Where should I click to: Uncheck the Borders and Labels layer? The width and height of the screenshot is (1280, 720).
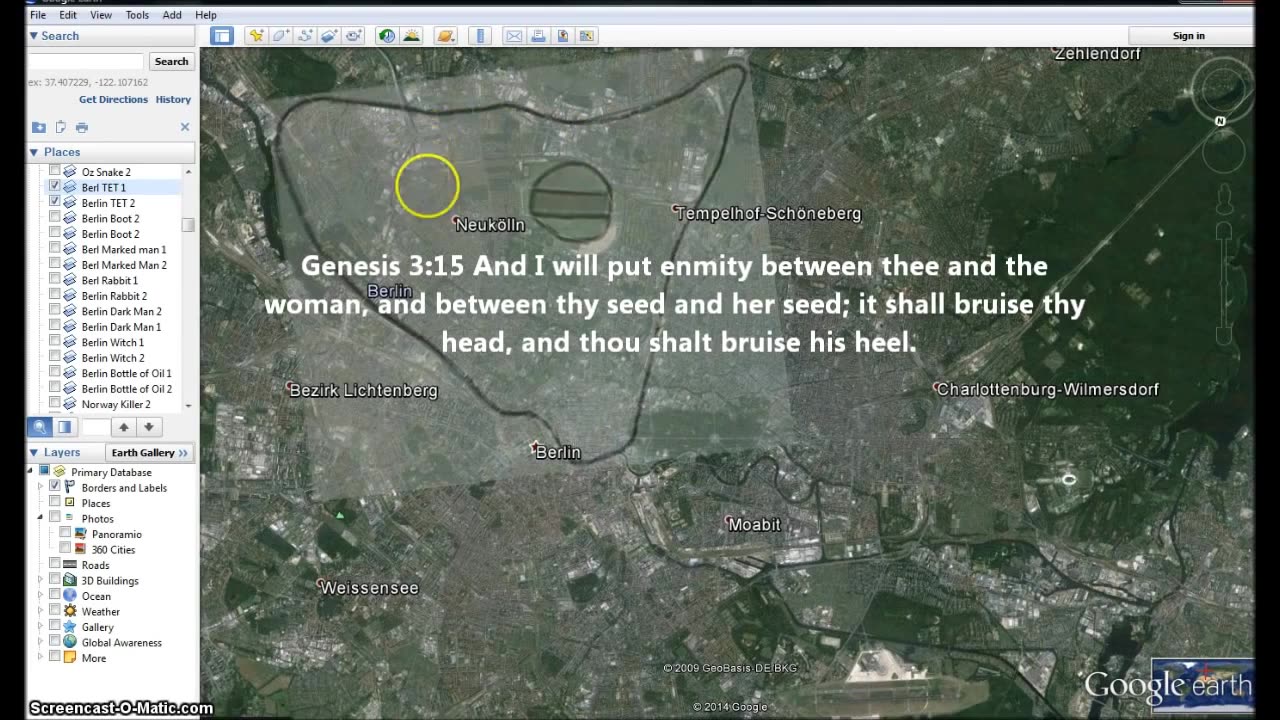pos(55,487)
